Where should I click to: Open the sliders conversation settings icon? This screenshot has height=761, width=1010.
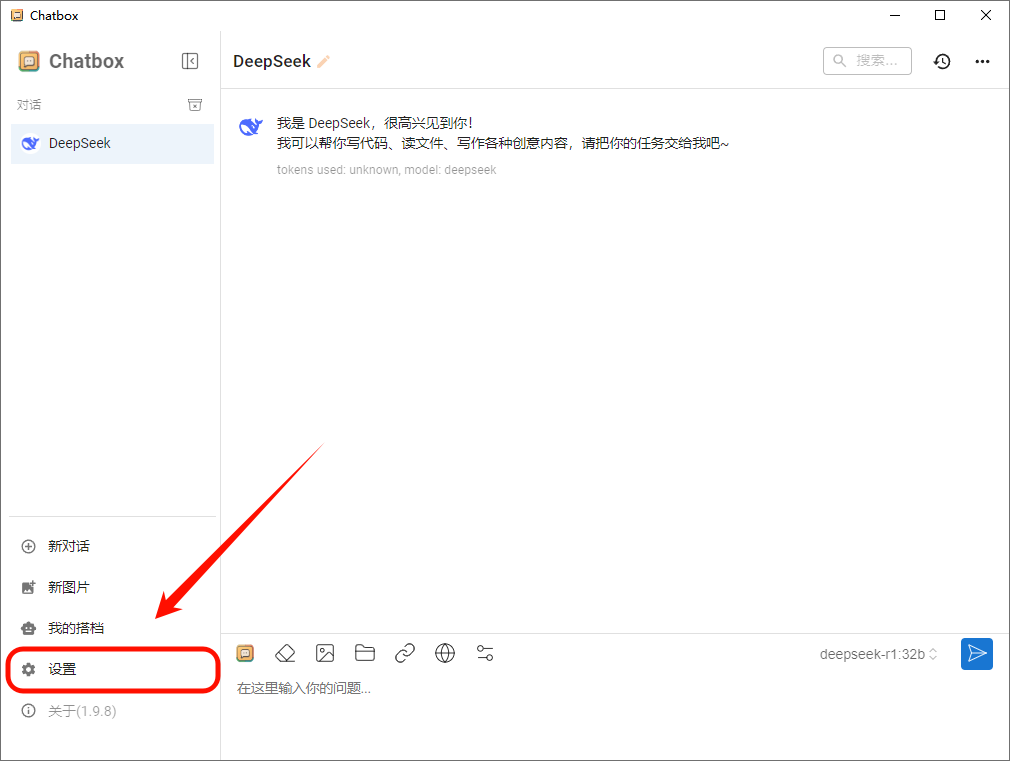pyautogui.click(x=485, y=653)
